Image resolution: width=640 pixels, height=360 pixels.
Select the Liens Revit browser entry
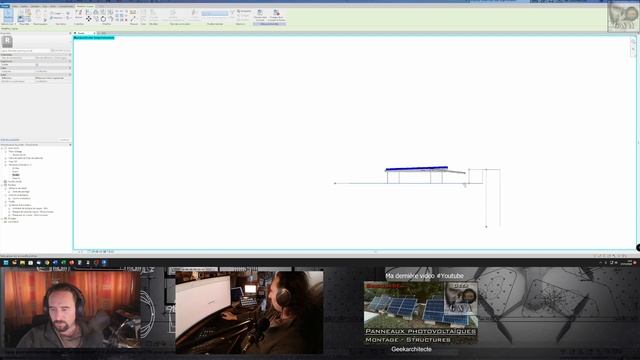point(13,222)
